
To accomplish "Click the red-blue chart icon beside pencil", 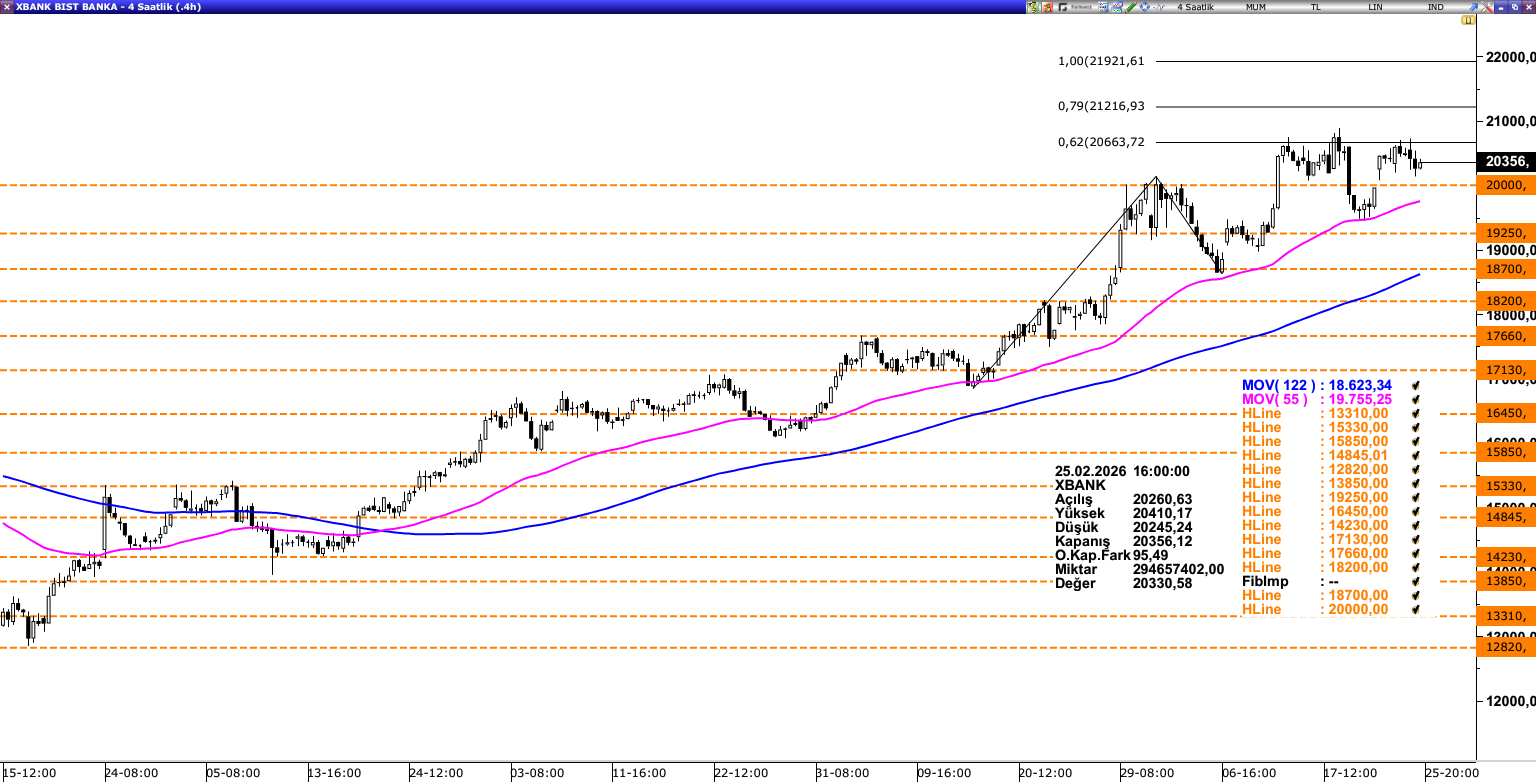I will pos(1116,7).
